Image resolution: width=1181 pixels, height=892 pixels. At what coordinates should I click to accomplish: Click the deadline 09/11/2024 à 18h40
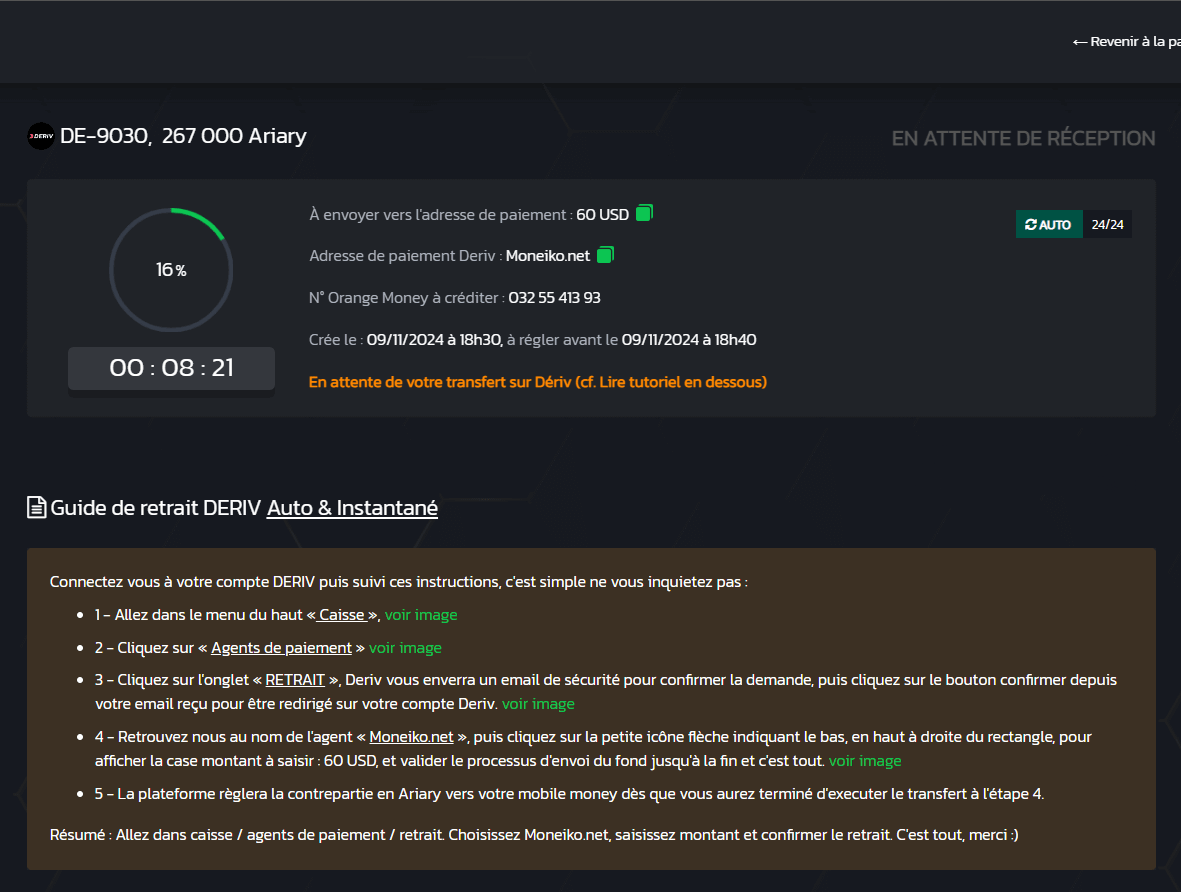(x=688, y=340)
